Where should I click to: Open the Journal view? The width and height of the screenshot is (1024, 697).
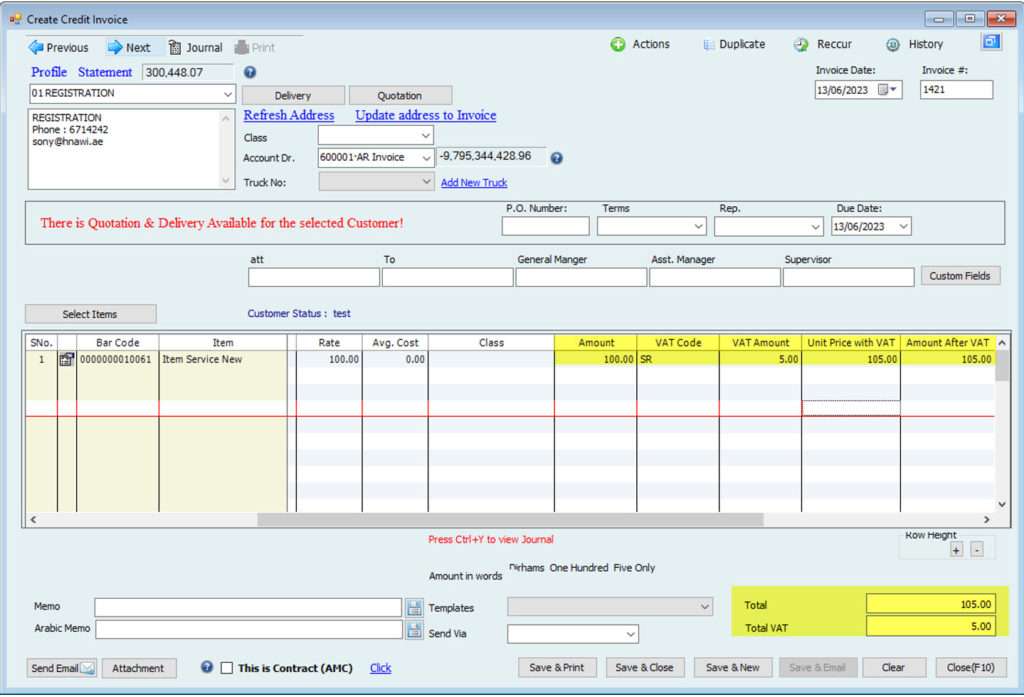click(195, 47)
